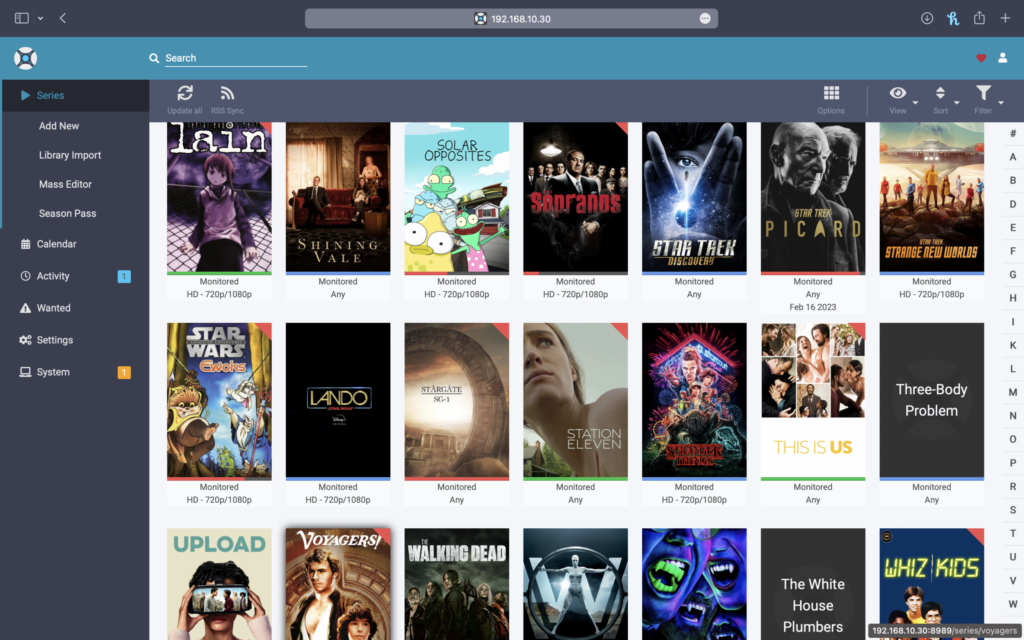Click the Activity count badge
Image resolution: width=1024 pixels, height=640 pixels.
(x=124, y=276)
